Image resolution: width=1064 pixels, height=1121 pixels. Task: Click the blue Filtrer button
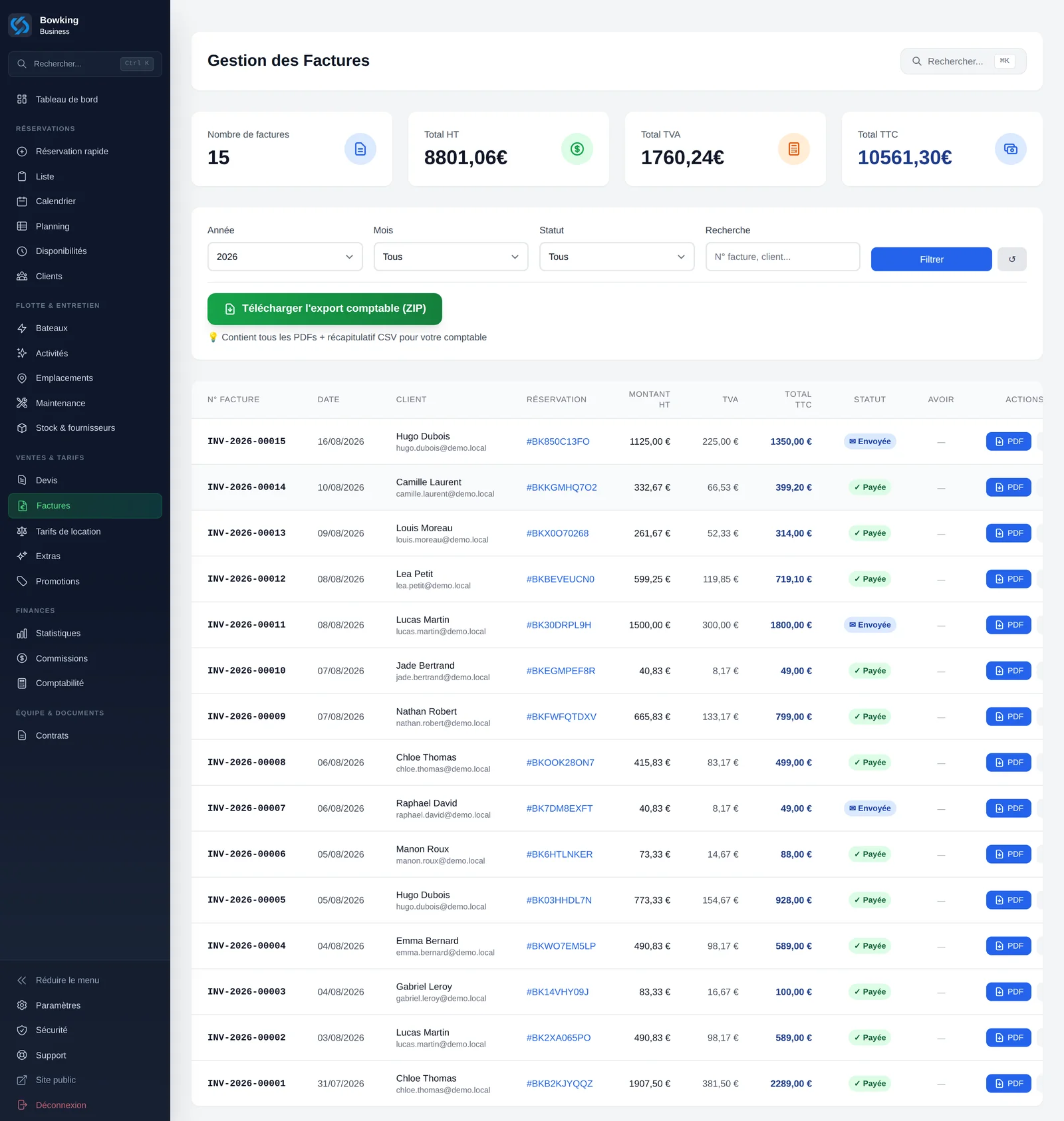[931, 259]
